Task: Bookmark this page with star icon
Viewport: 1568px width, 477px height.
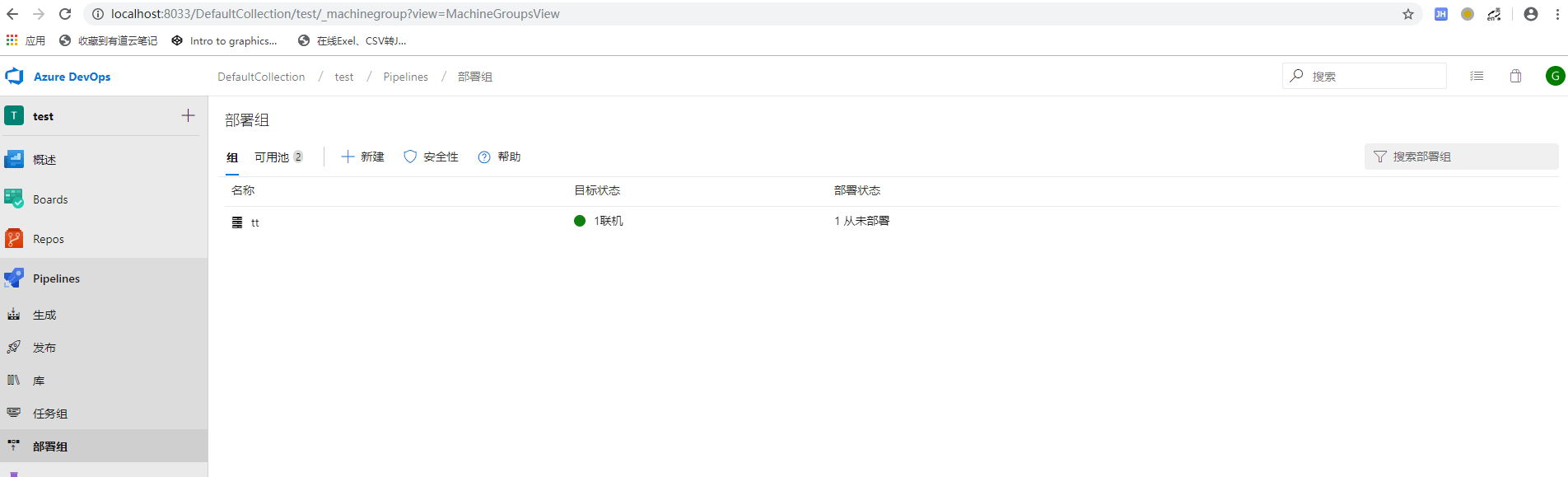Action: coord(1408,14)
